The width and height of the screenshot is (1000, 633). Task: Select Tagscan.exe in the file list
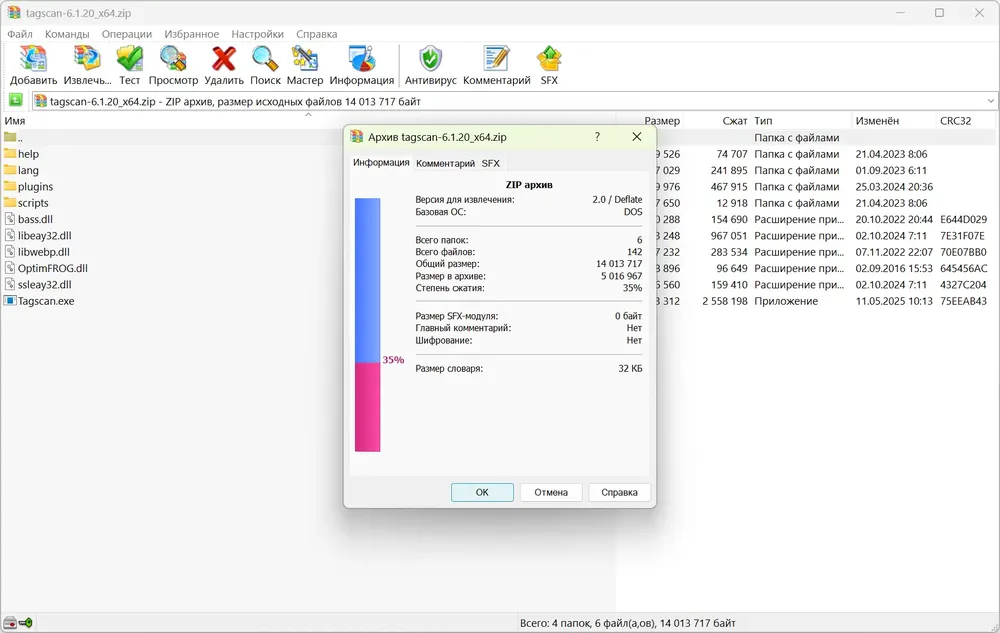(46, 301)
